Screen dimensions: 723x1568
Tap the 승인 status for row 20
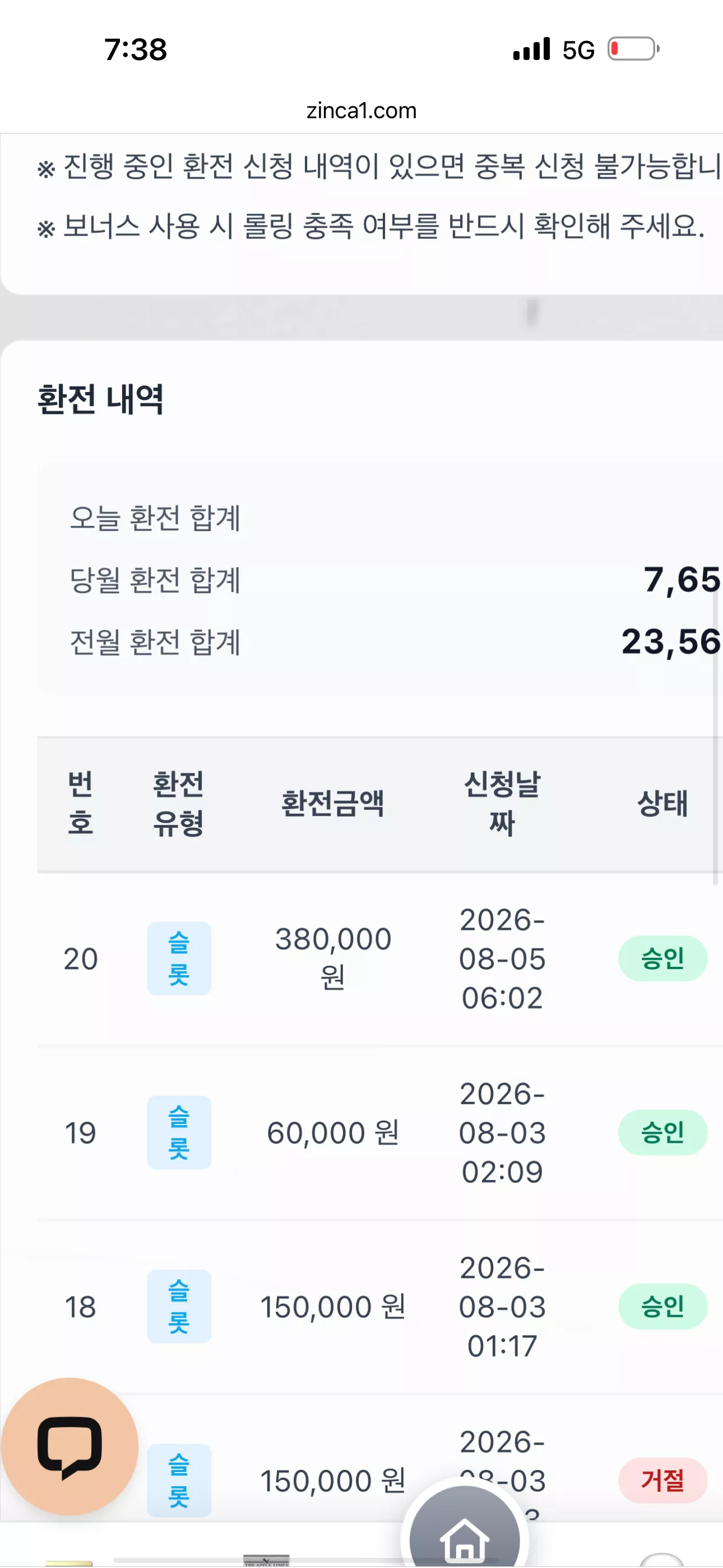pos(662,958)
